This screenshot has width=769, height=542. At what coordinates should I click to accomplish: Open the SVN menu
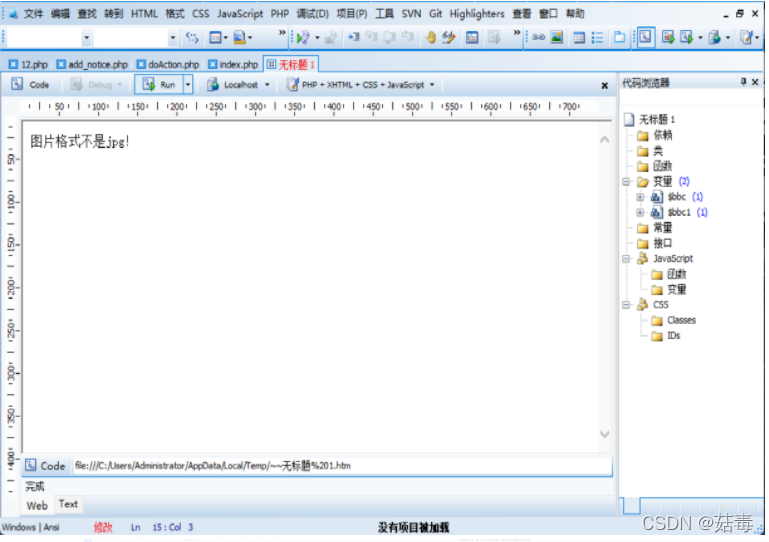click(411, 14)
